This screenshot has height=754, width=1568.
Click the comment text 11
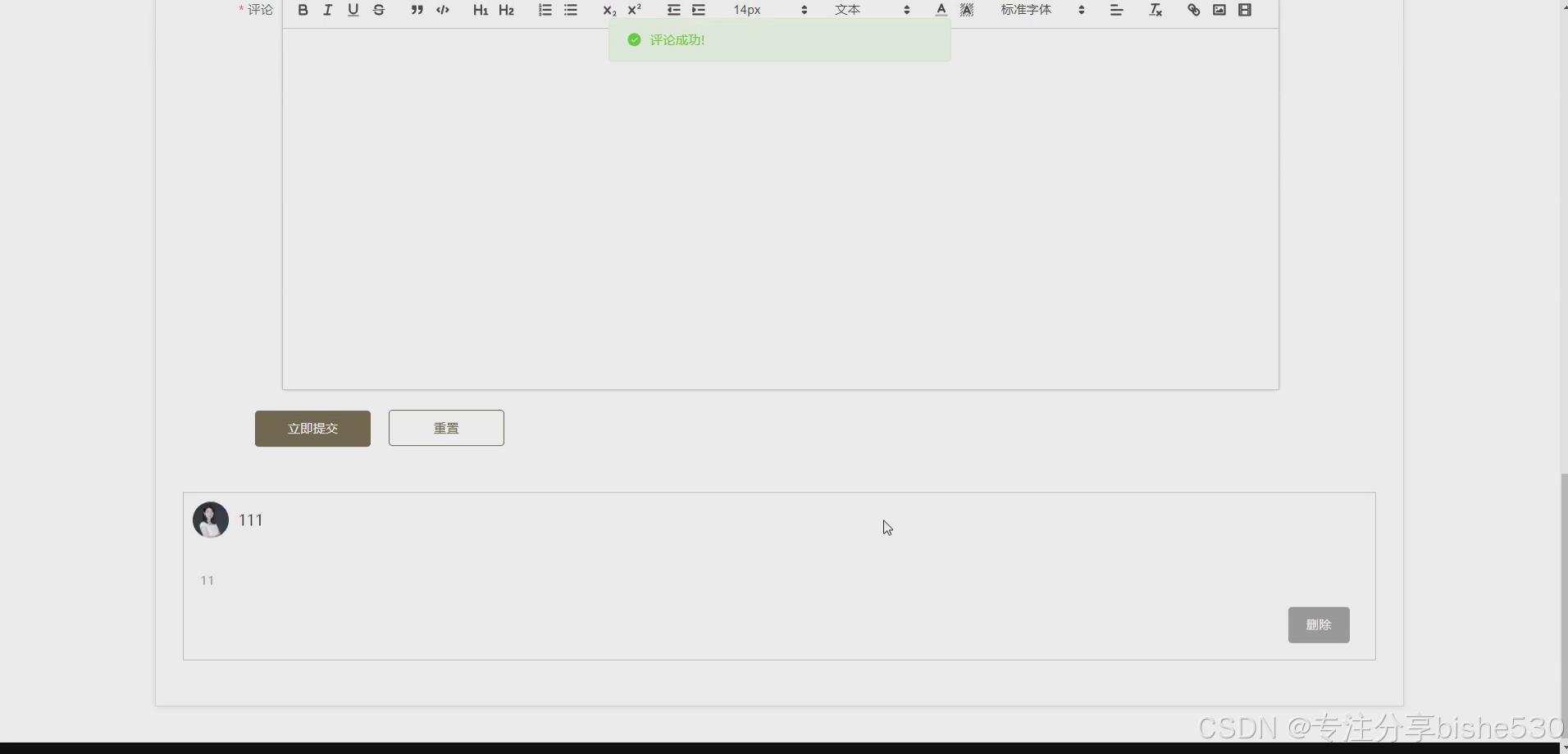[207, 580]
